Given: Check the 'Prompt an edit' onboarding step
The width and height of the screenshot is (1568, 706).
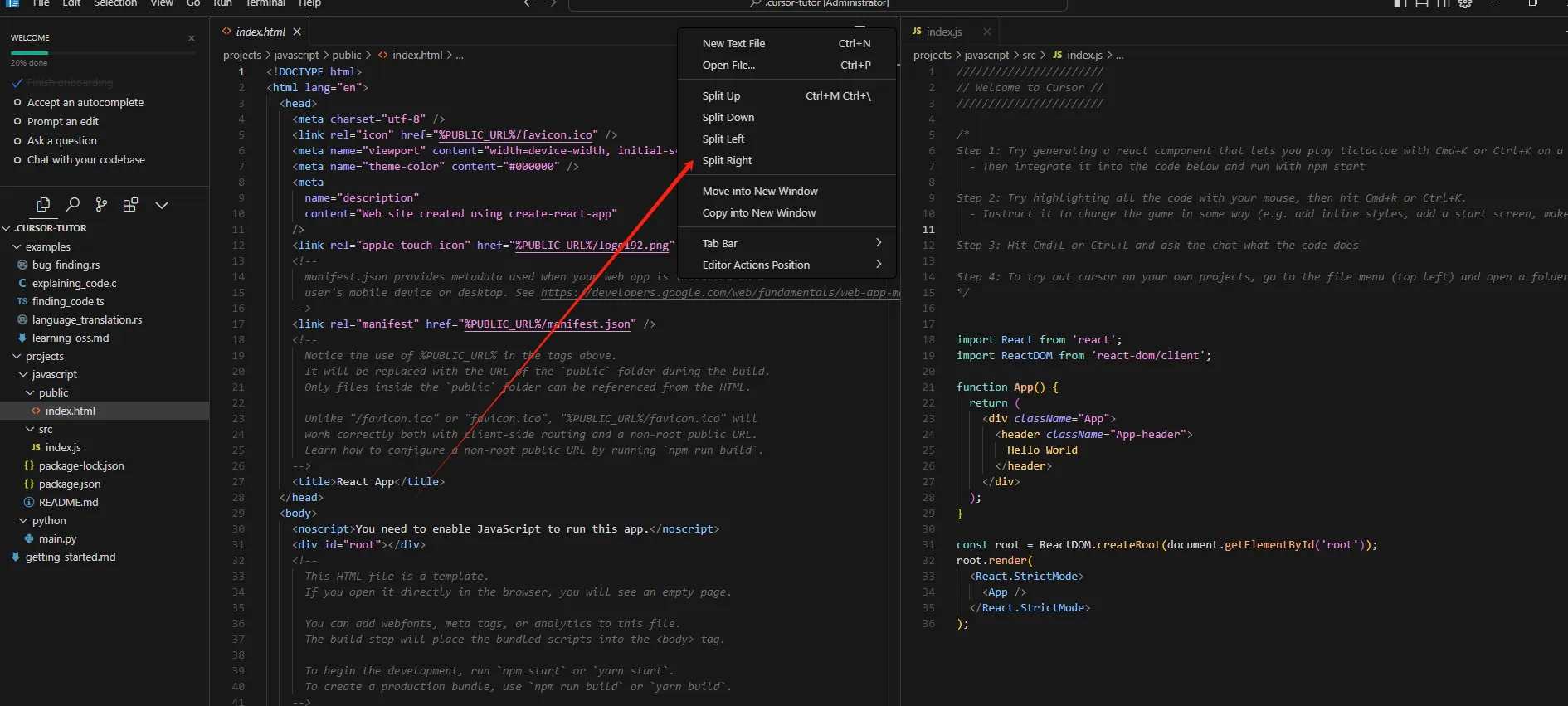Looking at the screenshot, I should coord(17,122).
